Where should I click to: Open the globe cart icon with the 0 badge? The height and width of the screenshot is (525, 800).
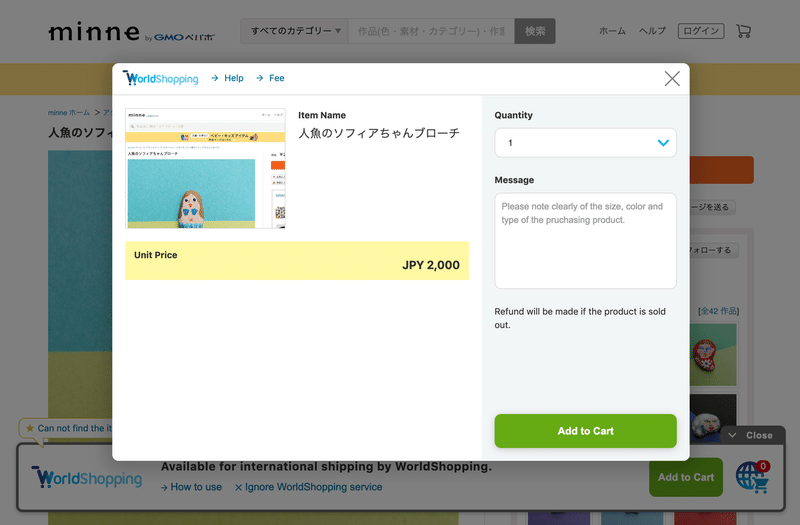pos(753,477)
